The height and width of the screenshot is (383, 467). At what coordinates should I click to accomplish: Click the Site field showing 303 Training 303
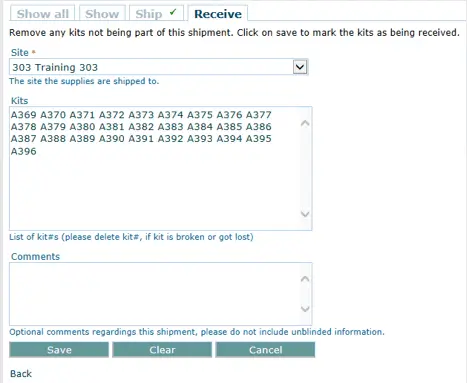[159, 67]
